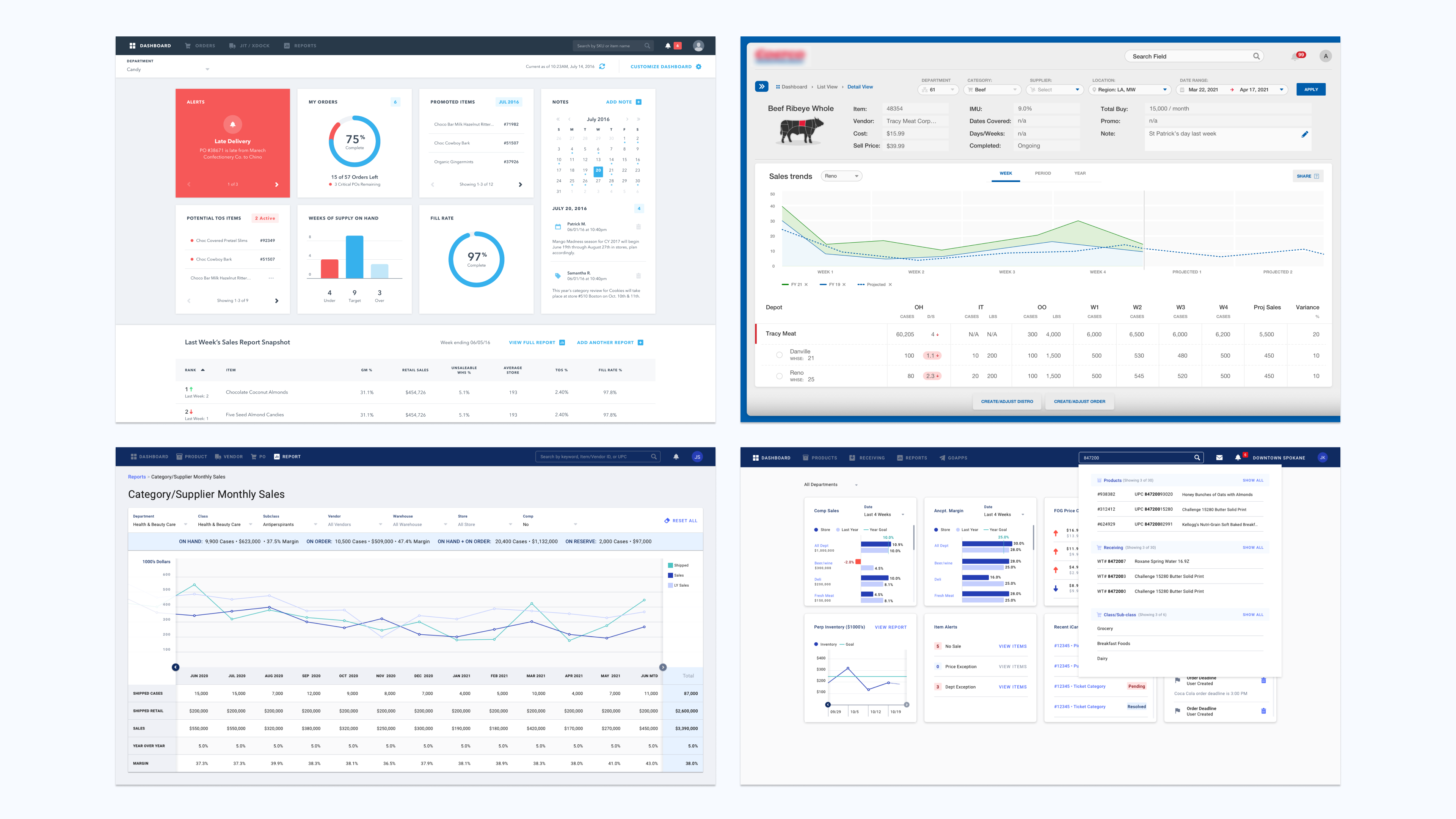
Task: Open the bell notifications in Downtown Spokane header
Action: [1237, 458]
